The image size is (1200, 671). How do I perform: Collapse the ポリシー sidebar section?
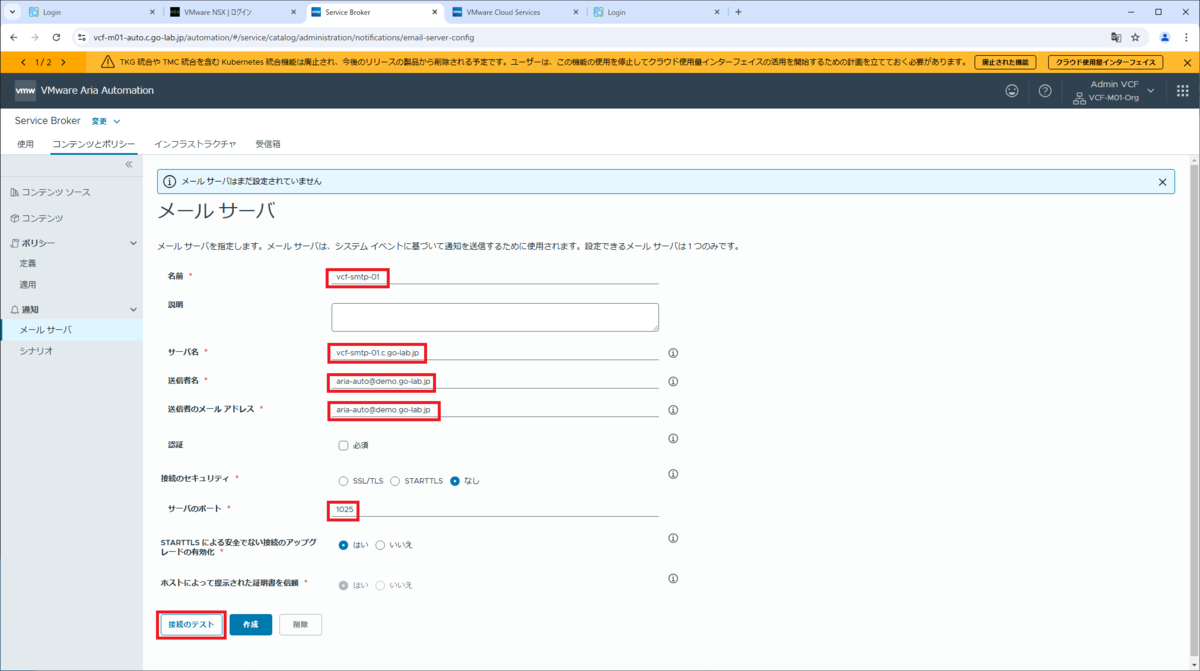tap(133, 243)
